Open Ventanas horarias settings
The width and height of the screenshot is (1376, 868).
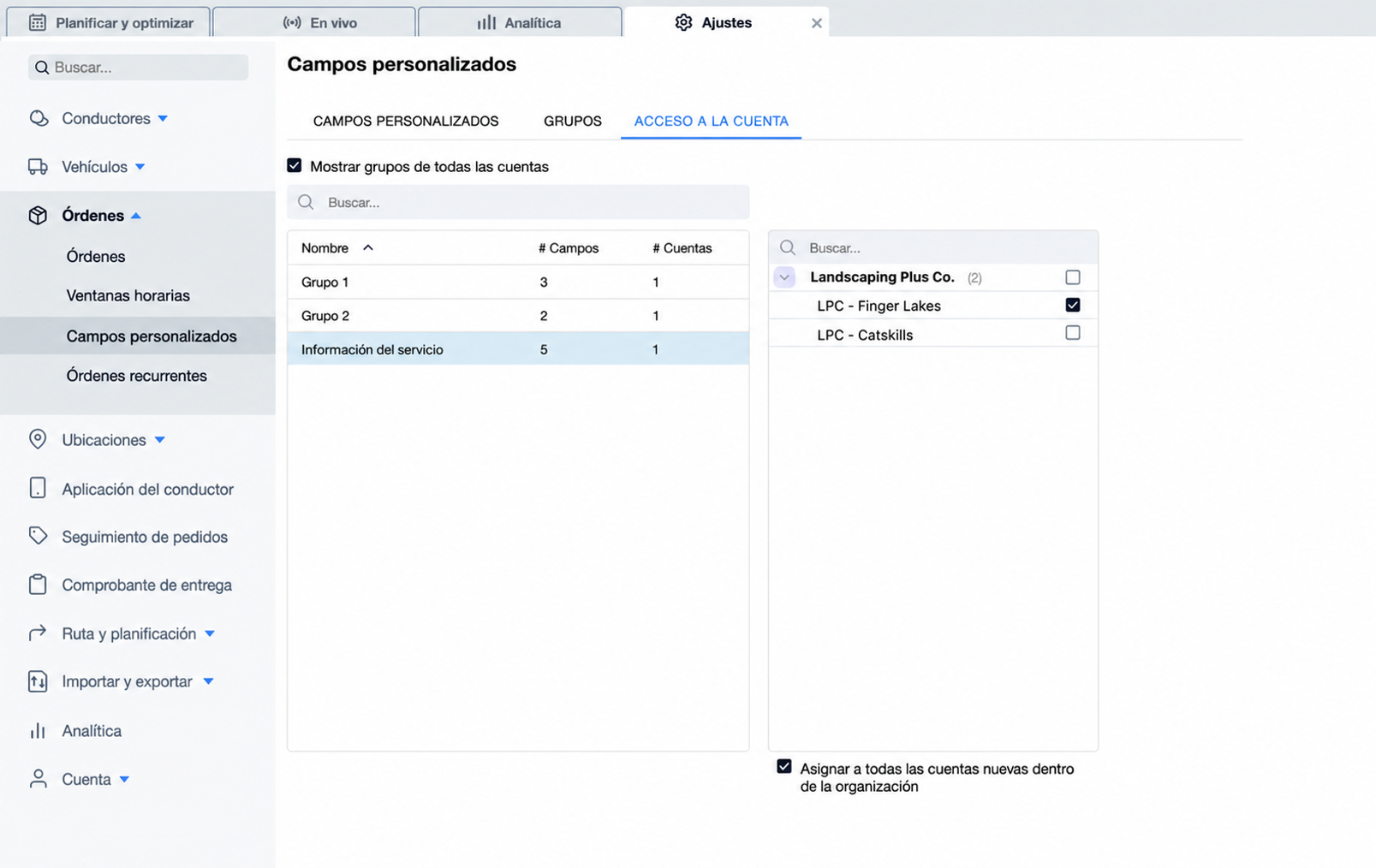click(128, 295)
